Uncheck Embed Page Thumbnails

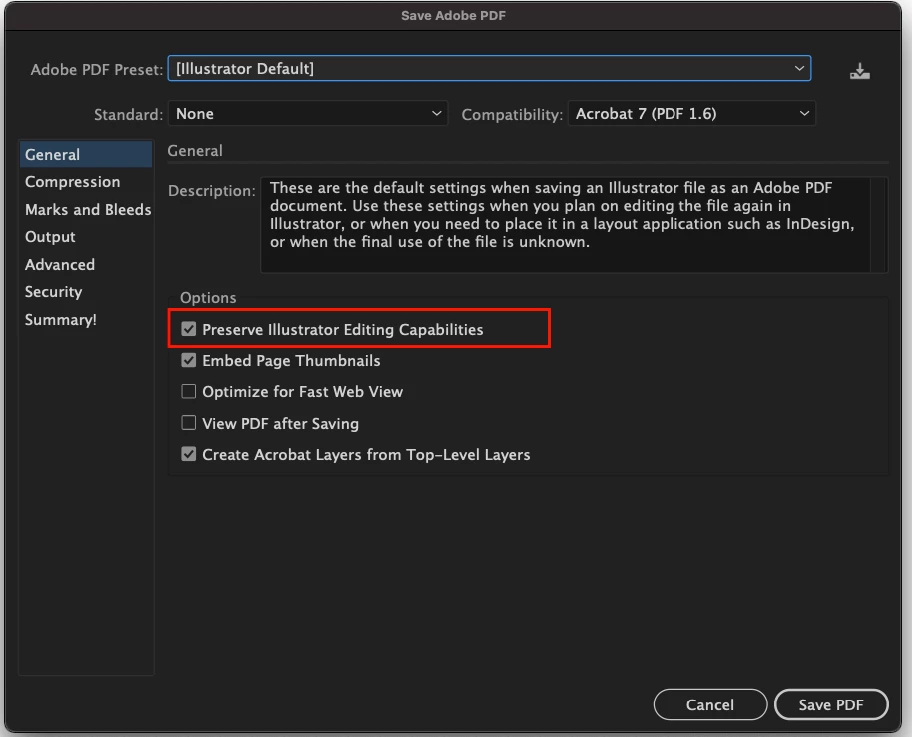188,361
